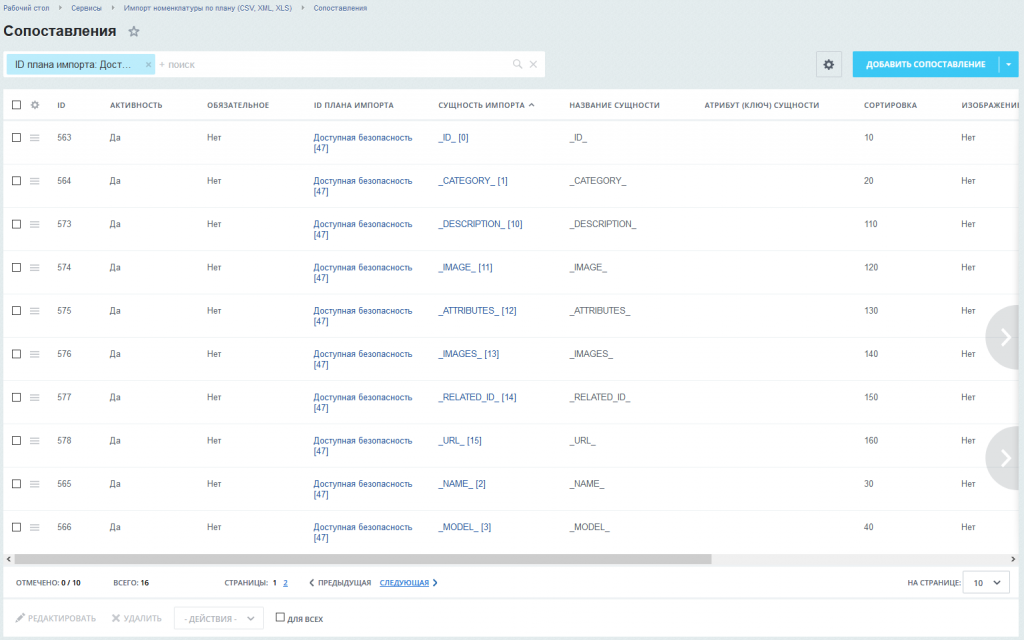Open the '- Действия -' dropdown
The width and height of the screenshot is (1024, 640).
tap(219, 618)
